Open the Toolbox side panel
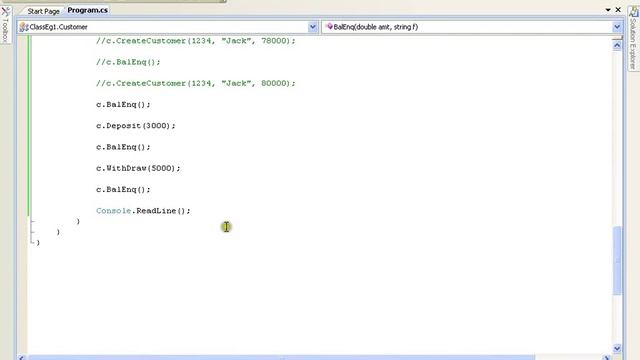640x360 pixels. click(x=5, y=25)
